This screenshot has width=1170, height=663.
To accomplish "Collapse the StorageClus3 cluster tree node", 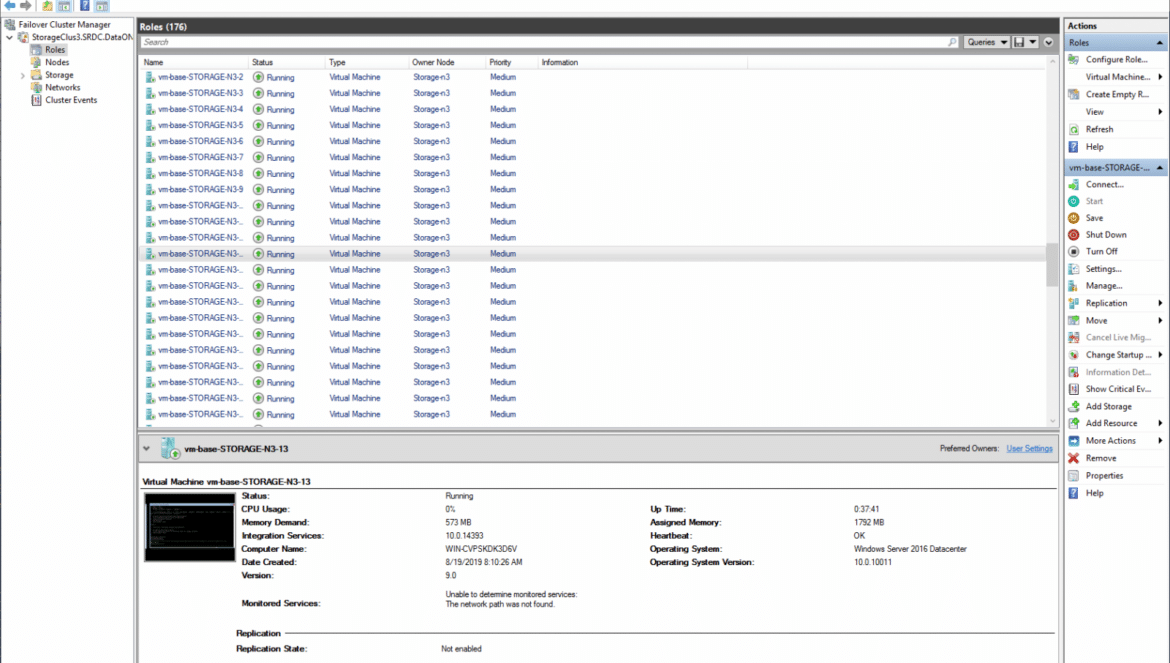I will pos(9,37).
